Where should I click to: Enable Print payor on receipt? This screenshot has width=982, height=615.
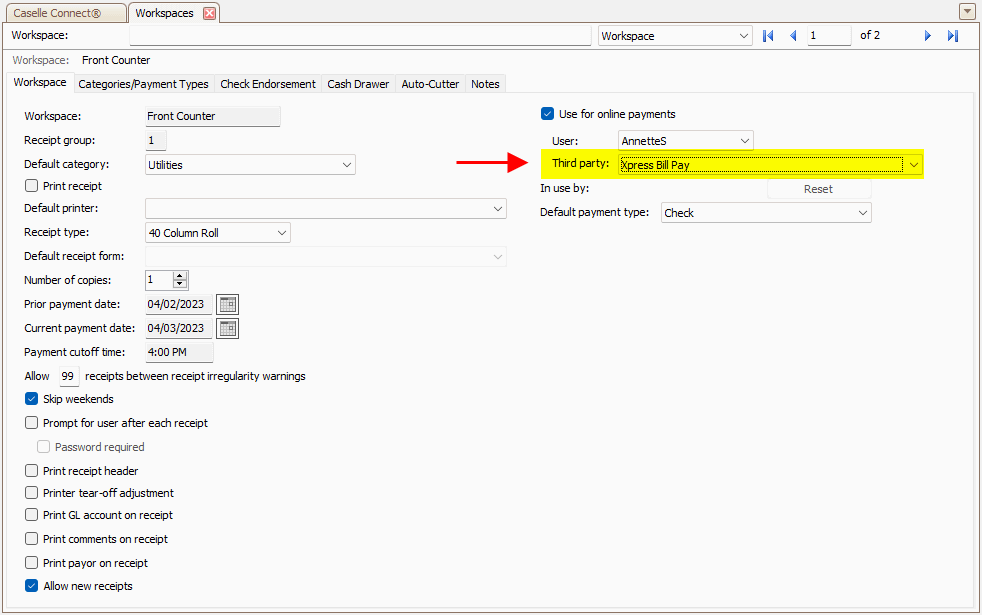[31, 562]
